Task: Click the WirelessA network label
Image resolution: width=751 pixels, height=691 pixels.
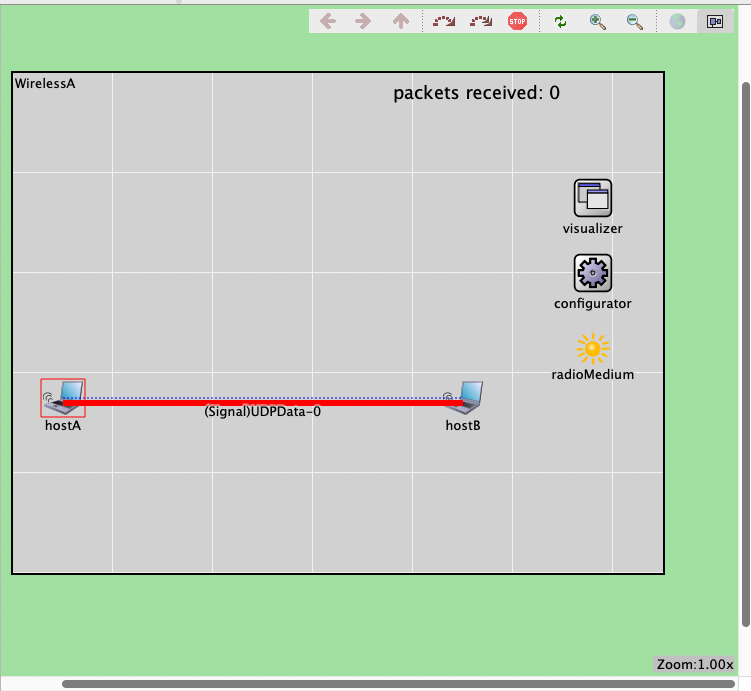Action: click(45, 83)
